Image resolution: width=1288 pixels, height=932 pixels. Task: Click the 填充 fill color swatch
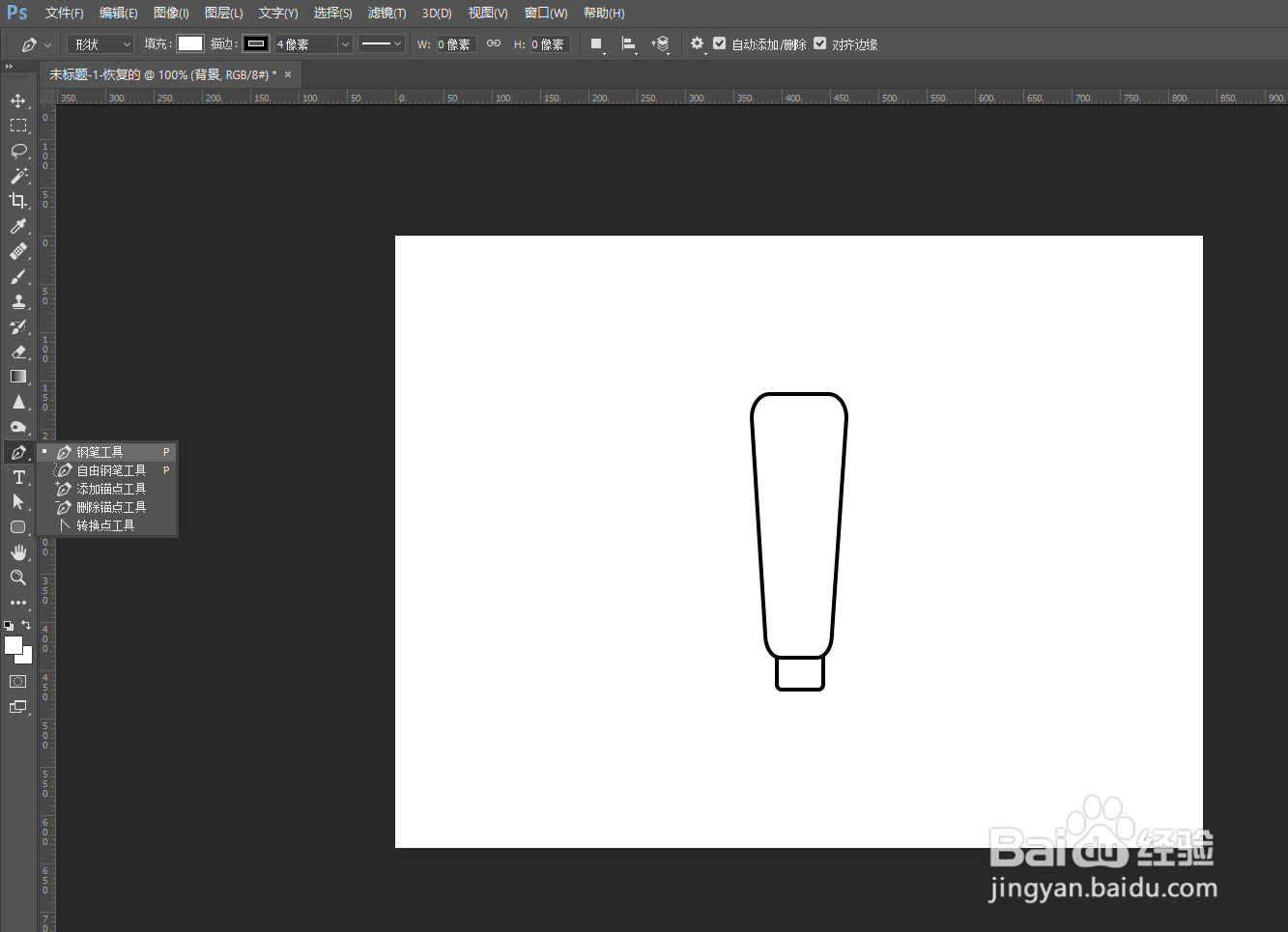[x=190, y=43]
